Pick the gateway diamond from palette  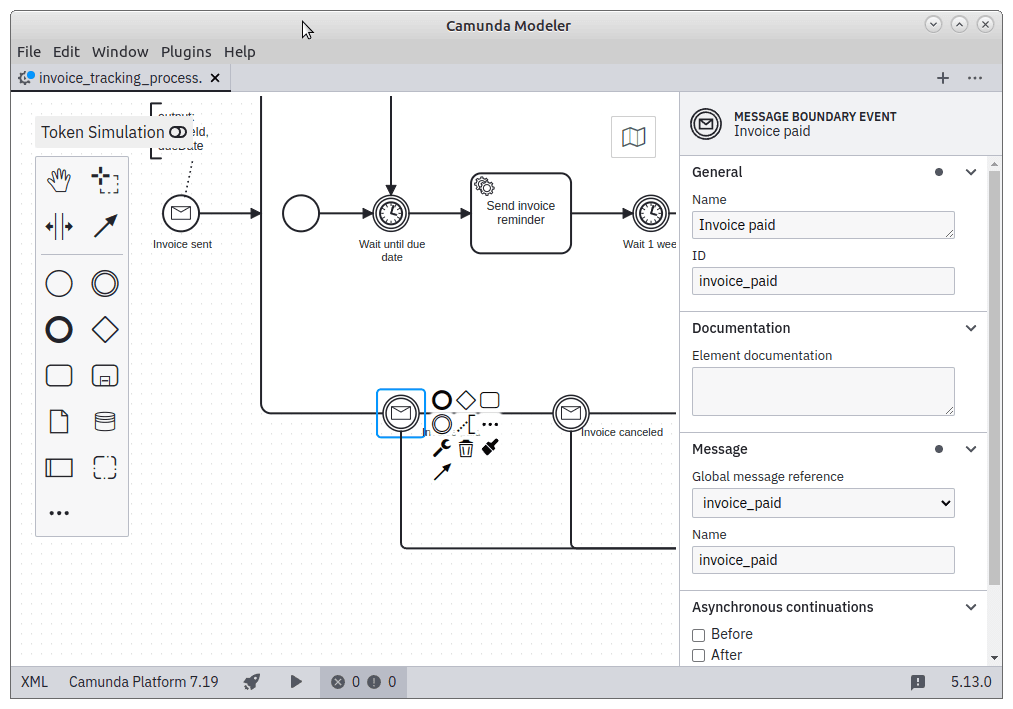tap(105, 330)
